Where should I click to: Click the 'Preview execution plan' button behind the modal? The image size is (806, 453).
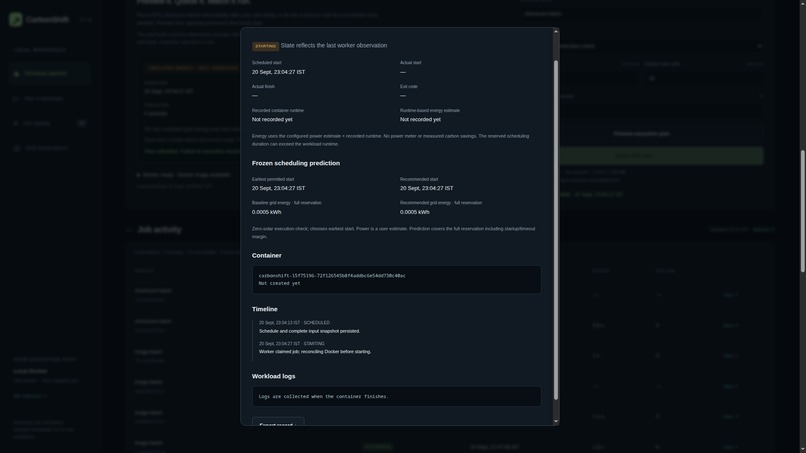[641, 134]
